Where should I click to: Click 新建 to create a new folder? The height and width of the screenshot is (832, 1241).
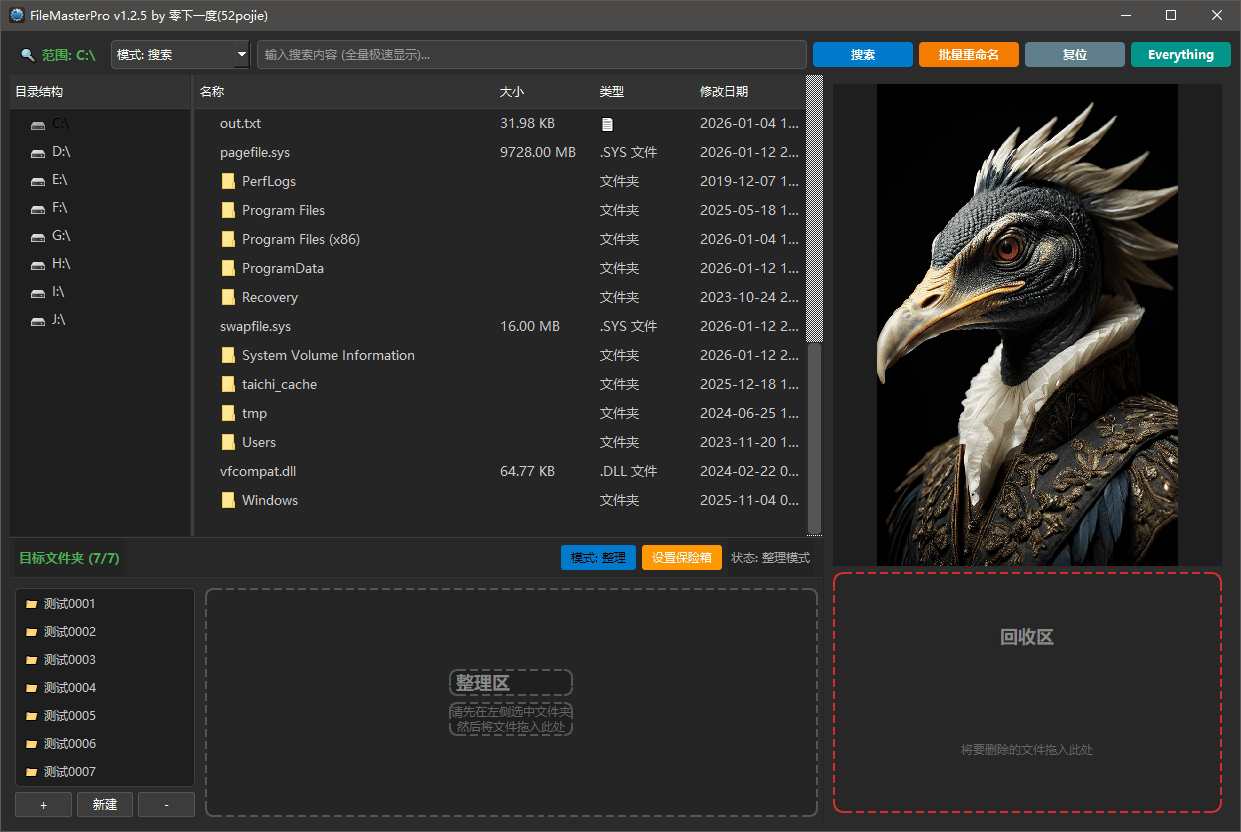point(104,804)
